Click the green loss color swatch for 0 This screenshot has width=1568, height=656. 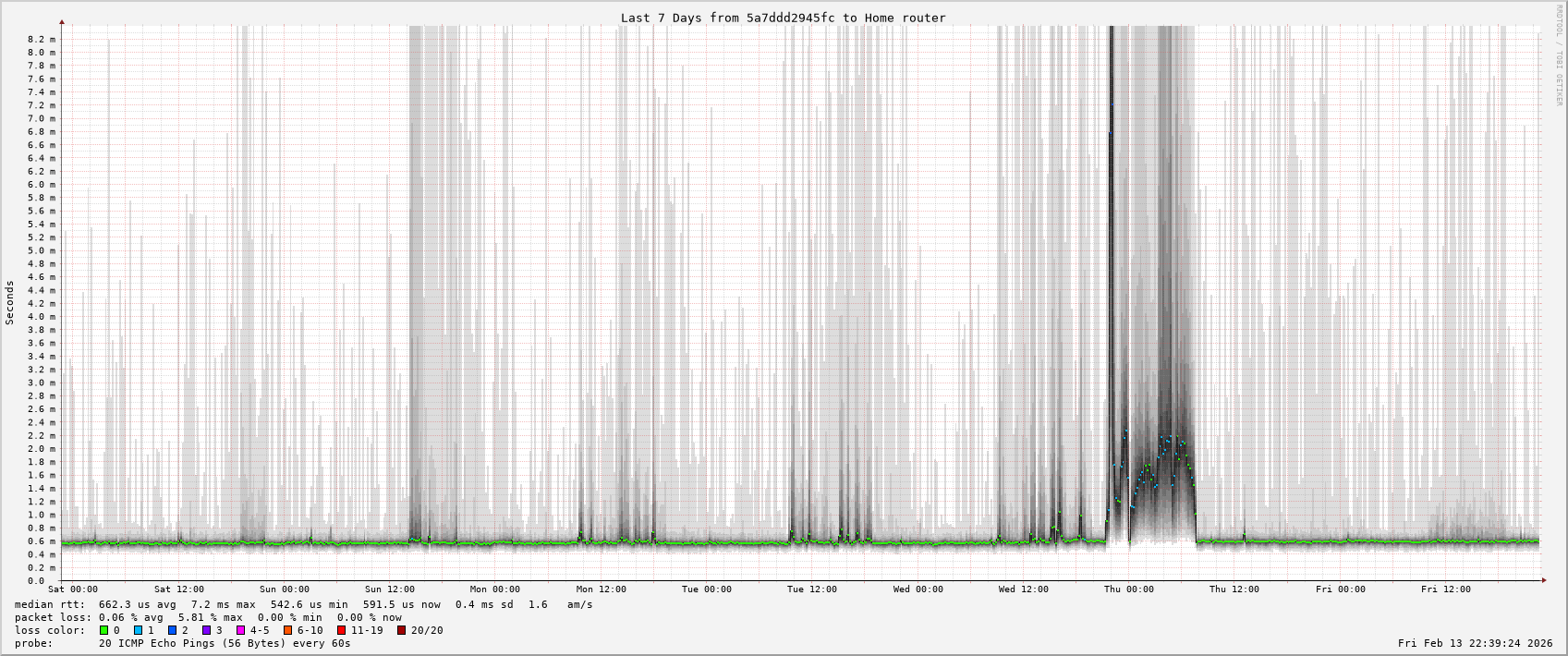click(x=103, y=630)
